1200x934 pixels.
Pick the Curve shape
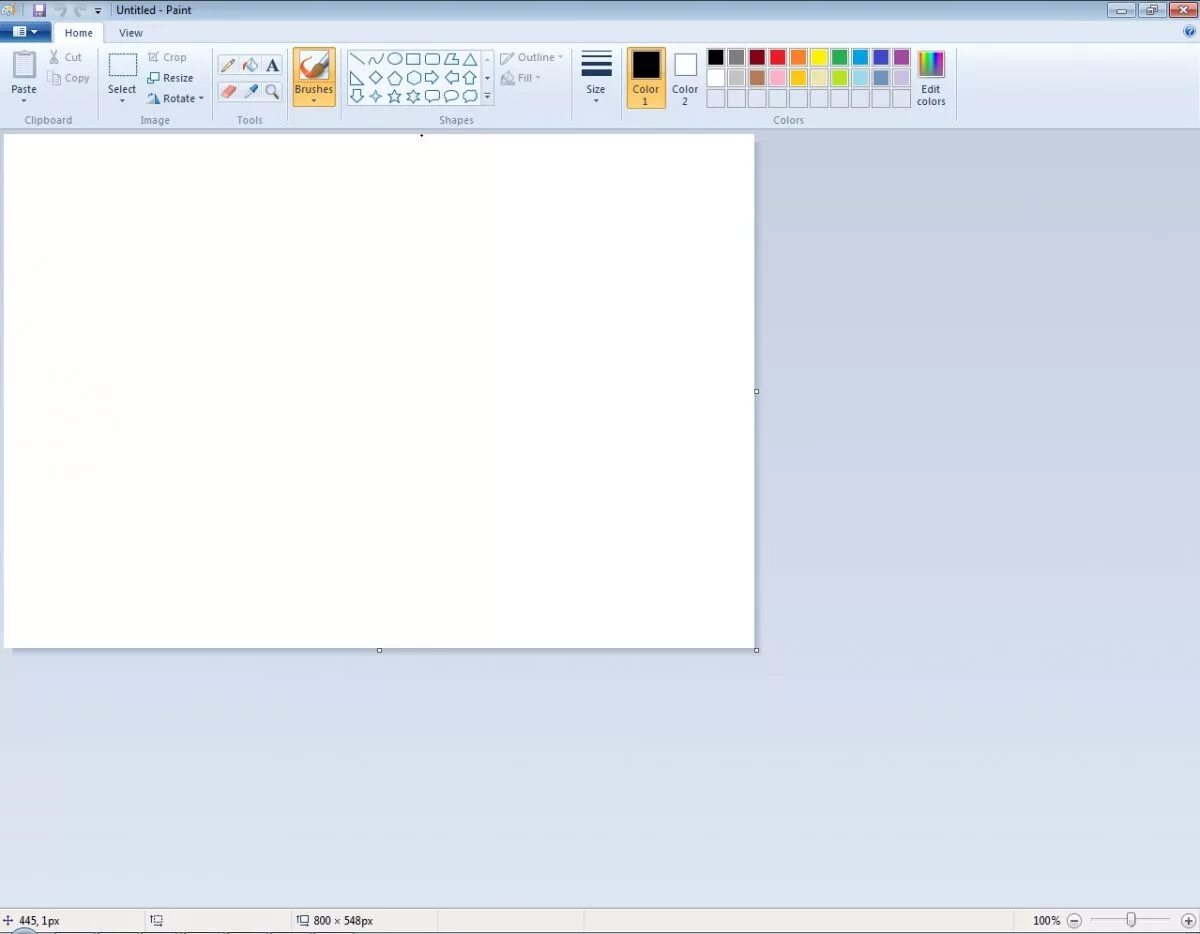click(376, 59)
